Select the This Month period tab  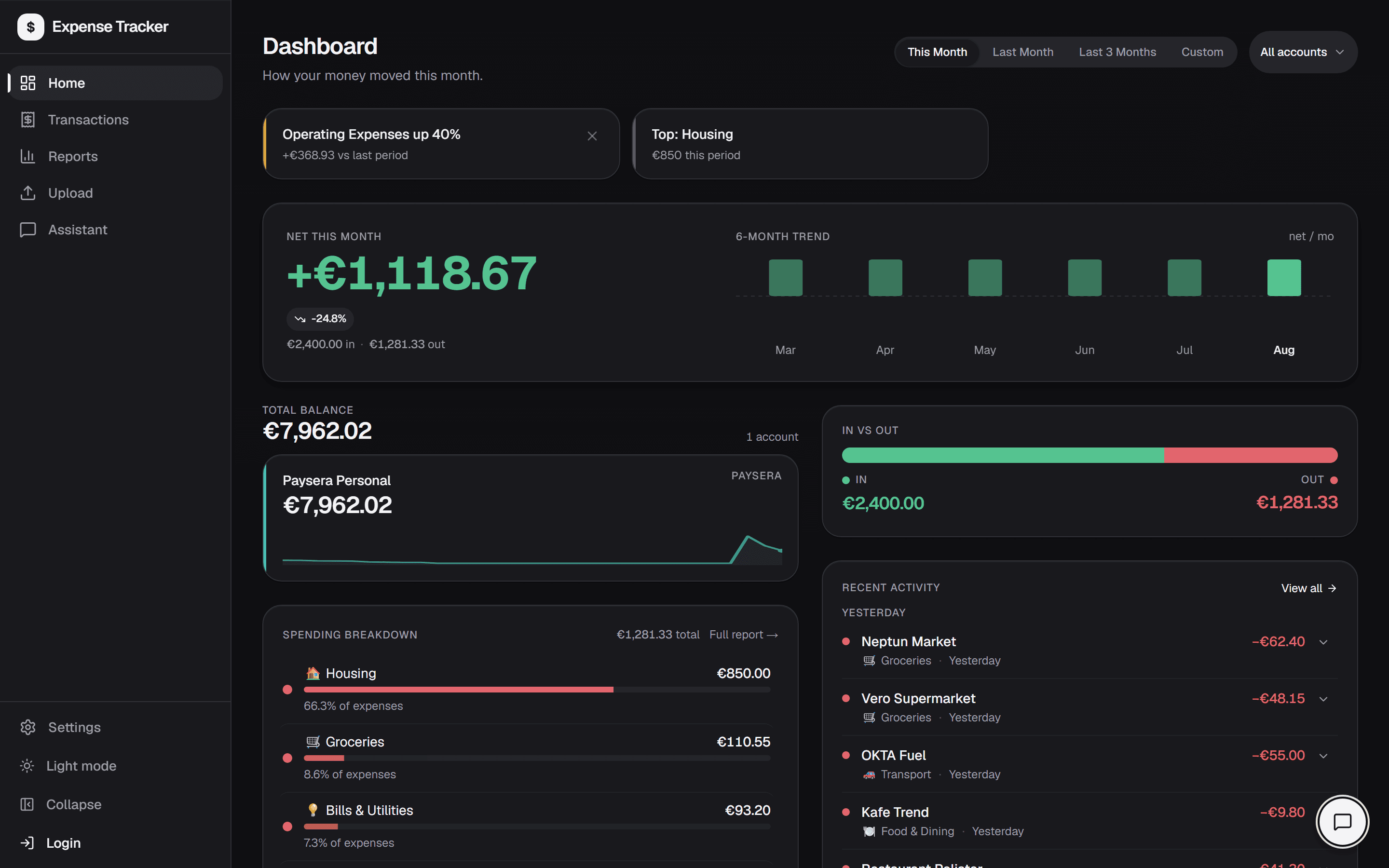937,52
